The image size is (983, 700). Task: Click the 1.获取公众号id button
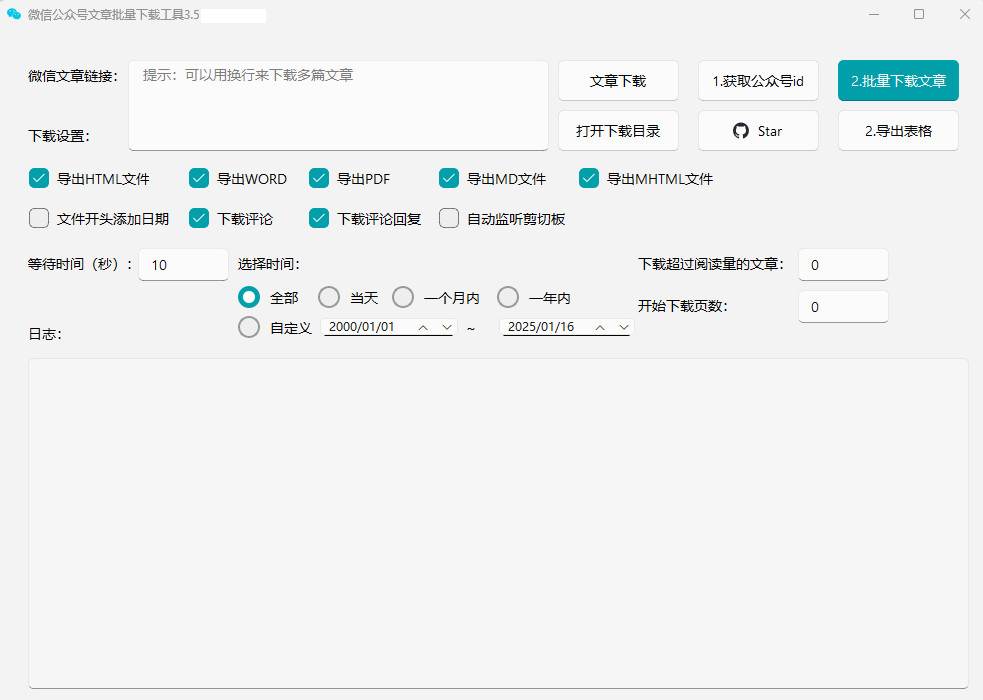pyautogui.click(x=758, y=81)
